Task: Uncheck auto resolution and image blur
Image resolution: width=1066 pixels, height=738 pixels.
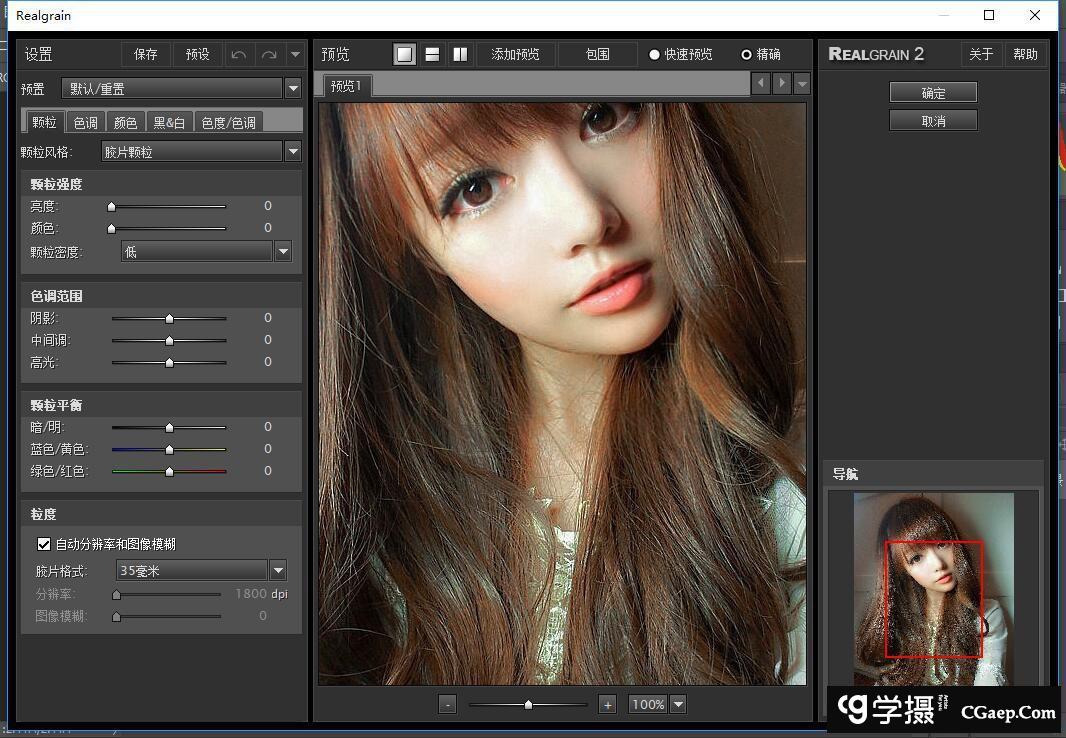Action: (x=44, y=544)
